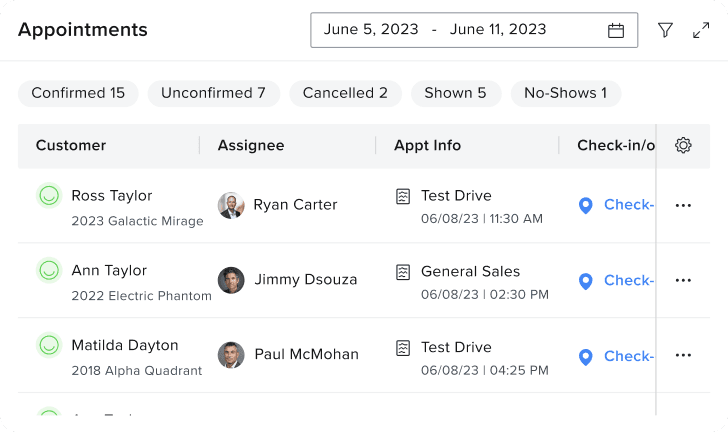Click the Test Drive icon for Ross Taylor
The width and height of the screenshot is (728, 432).
(403, 196)
